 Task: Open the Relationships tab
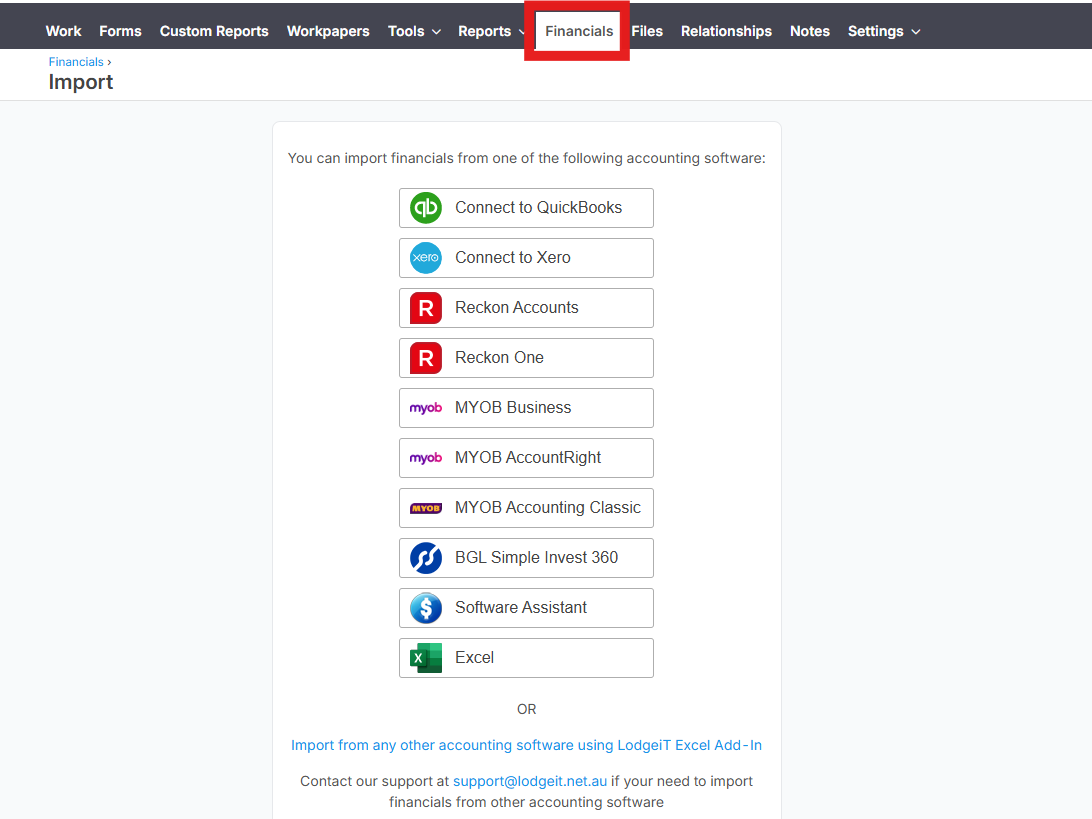pos(726,31)
